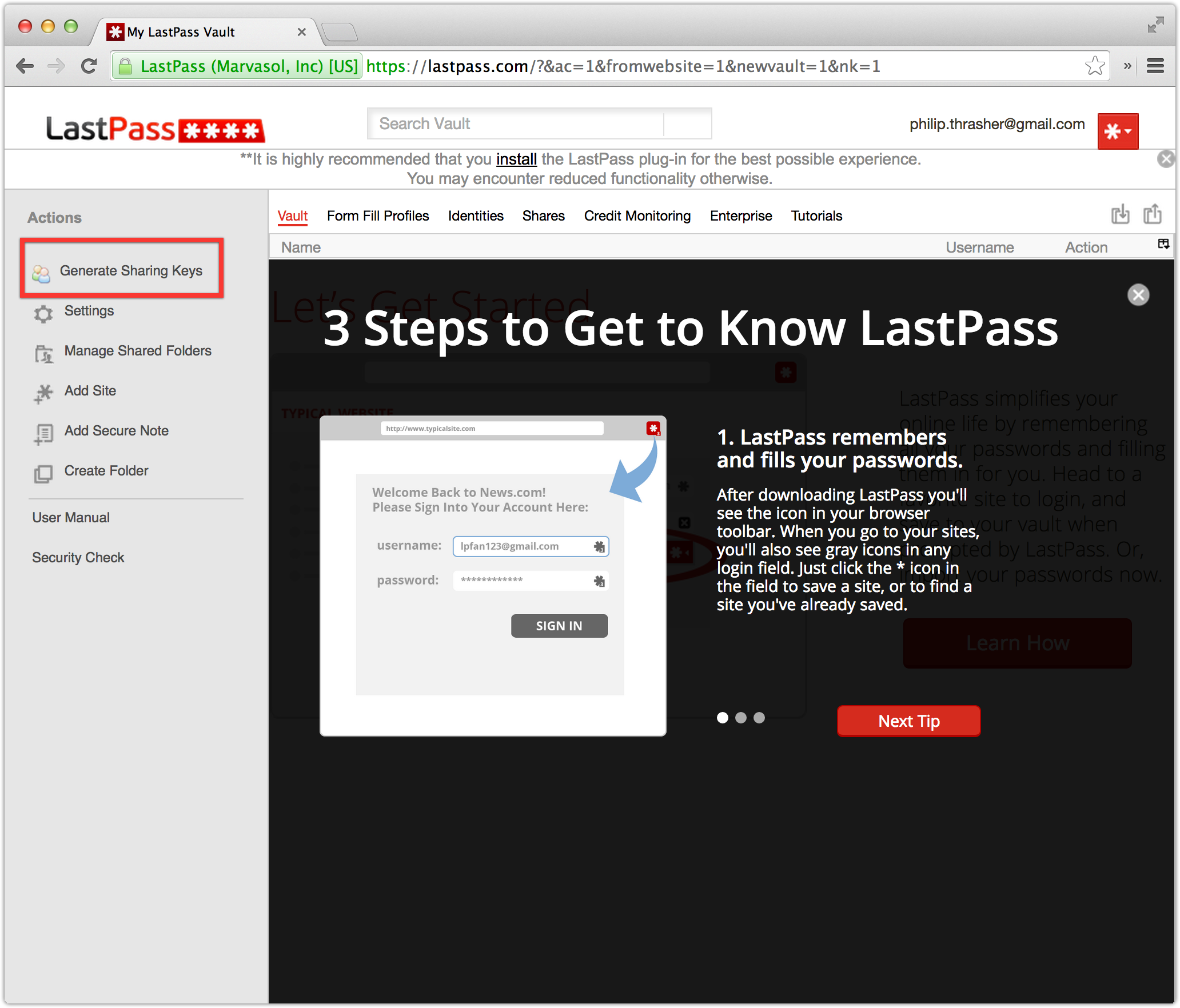Click the export icon above the vault table
Viewport: 1180px width, 1008px height.
1152,215
